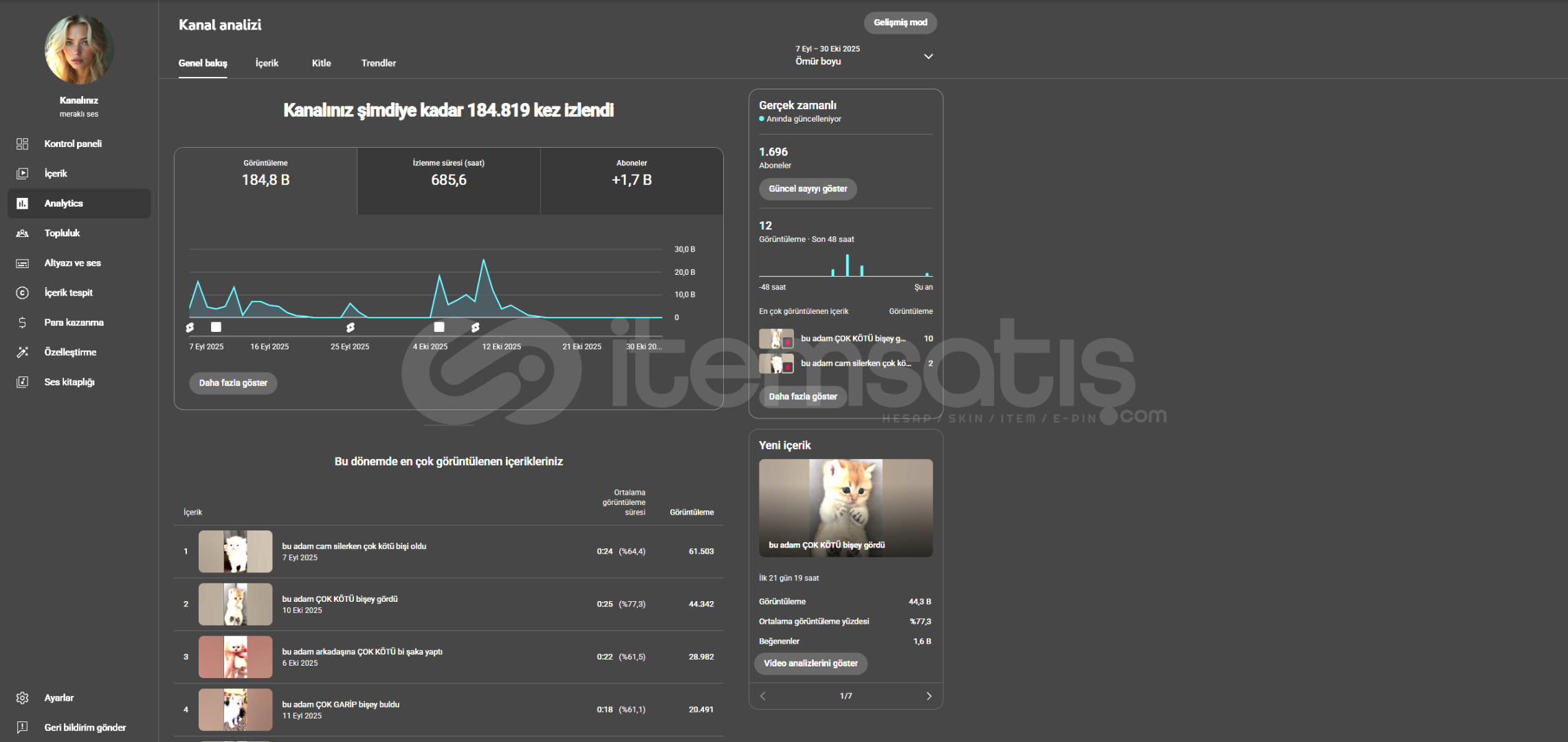Switch to the Kitle tab
This screenshot has width=1568, height=742.
coord(321,63)
